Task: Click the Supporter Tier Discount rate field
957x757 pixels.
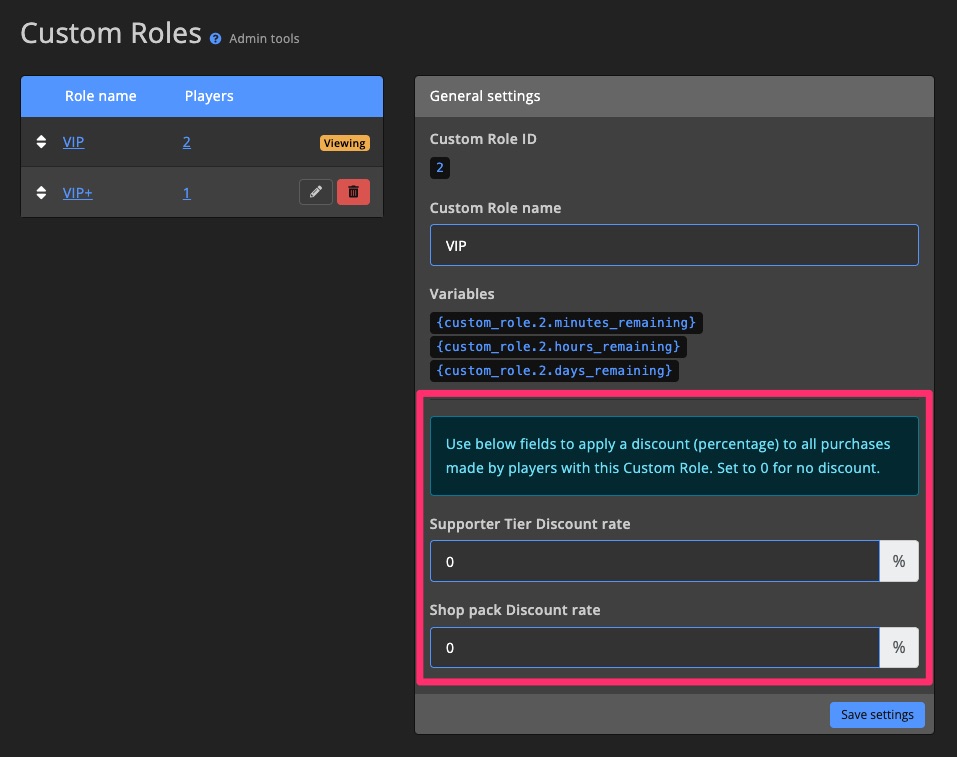Action: [x=654, y=561]
